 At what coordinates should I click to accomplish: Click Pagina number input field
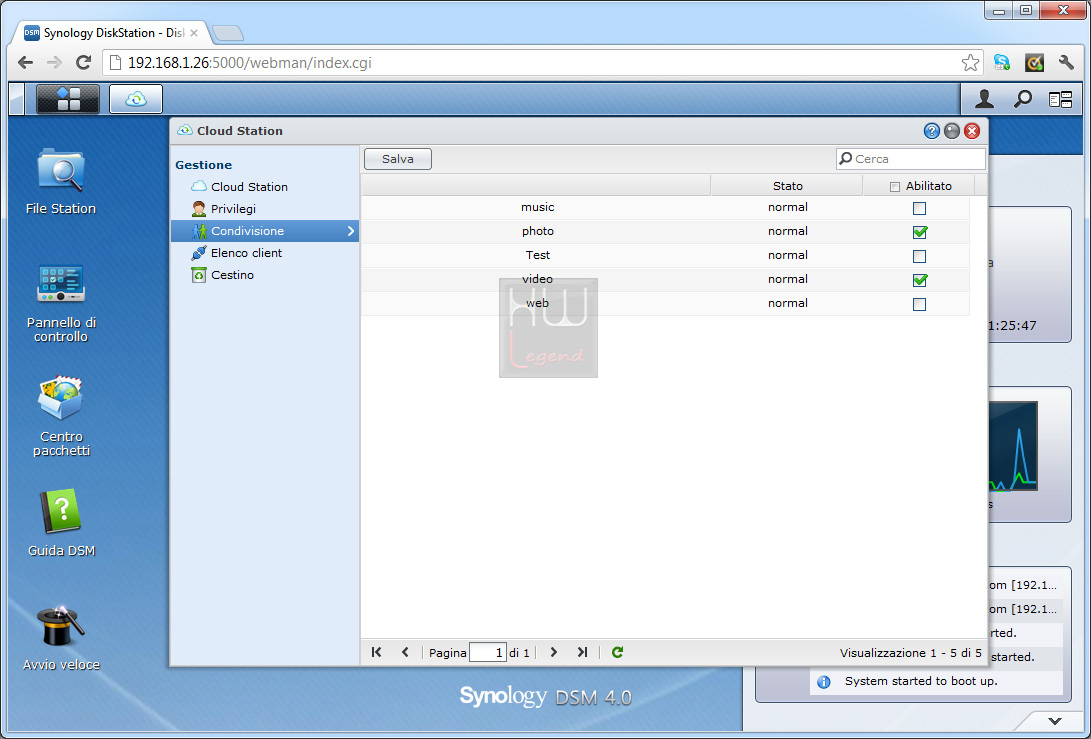click(488, 653)
